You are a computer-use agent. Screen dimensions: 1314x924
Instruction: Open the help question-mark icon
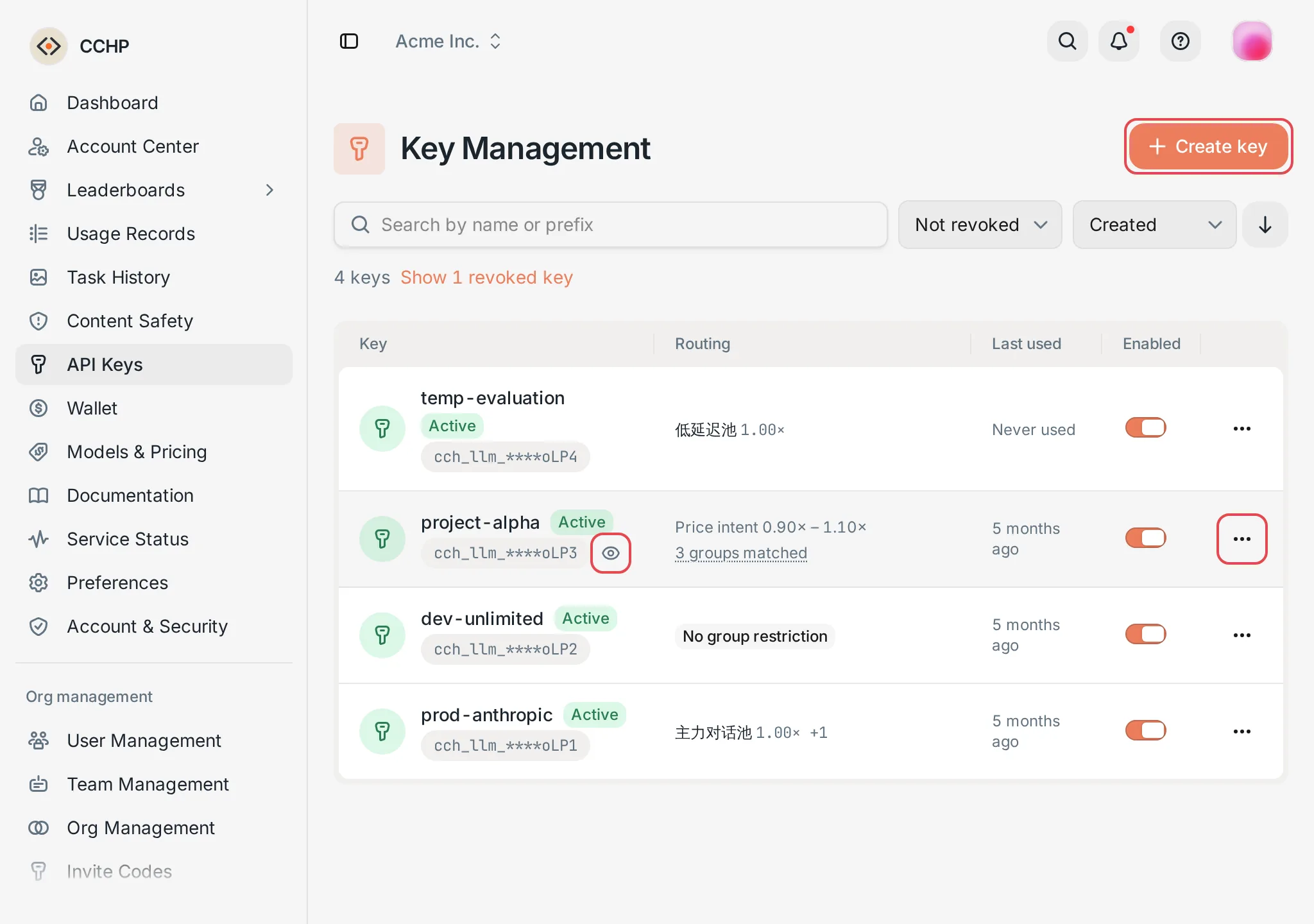[1181, 41]
